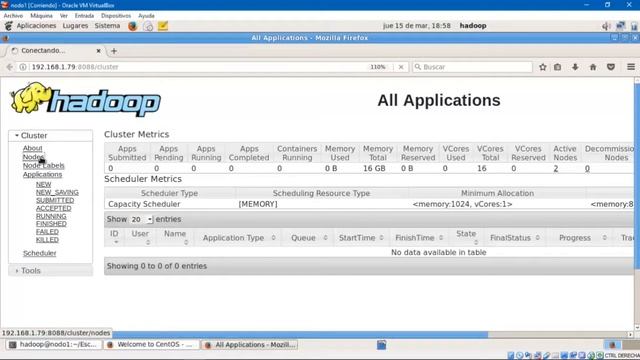
Task: Open VirtualBox Archivo menu
Action: [x=13, y=16]
